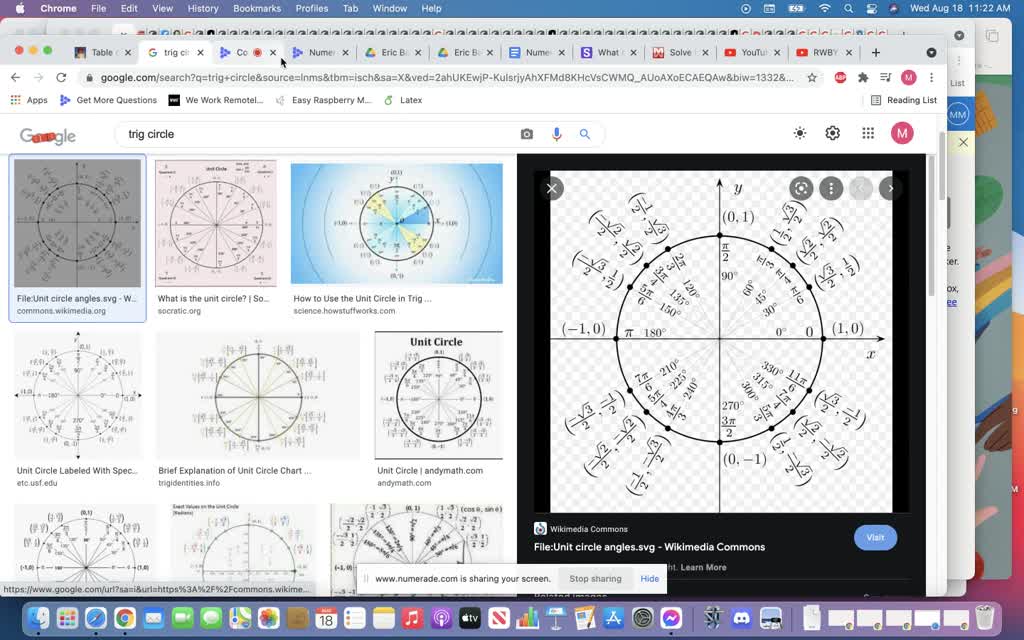Image resolution: width=1024 pixels, height=640 pixels.
Task: Click the page vertical scrollbar
Action: [x=942, y=166]
